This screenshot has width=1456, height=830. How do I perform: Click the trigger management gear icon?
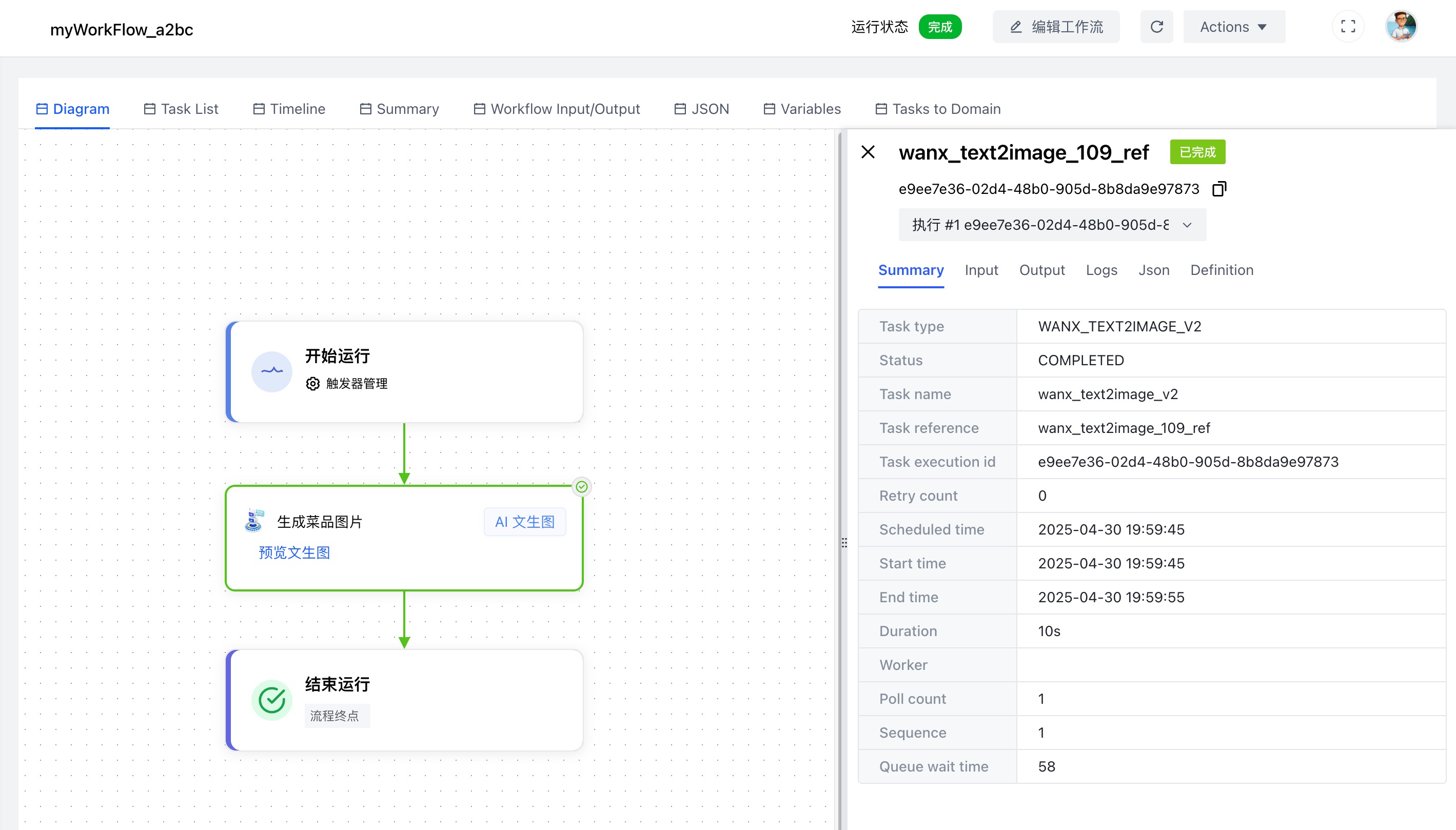(312, 384)
